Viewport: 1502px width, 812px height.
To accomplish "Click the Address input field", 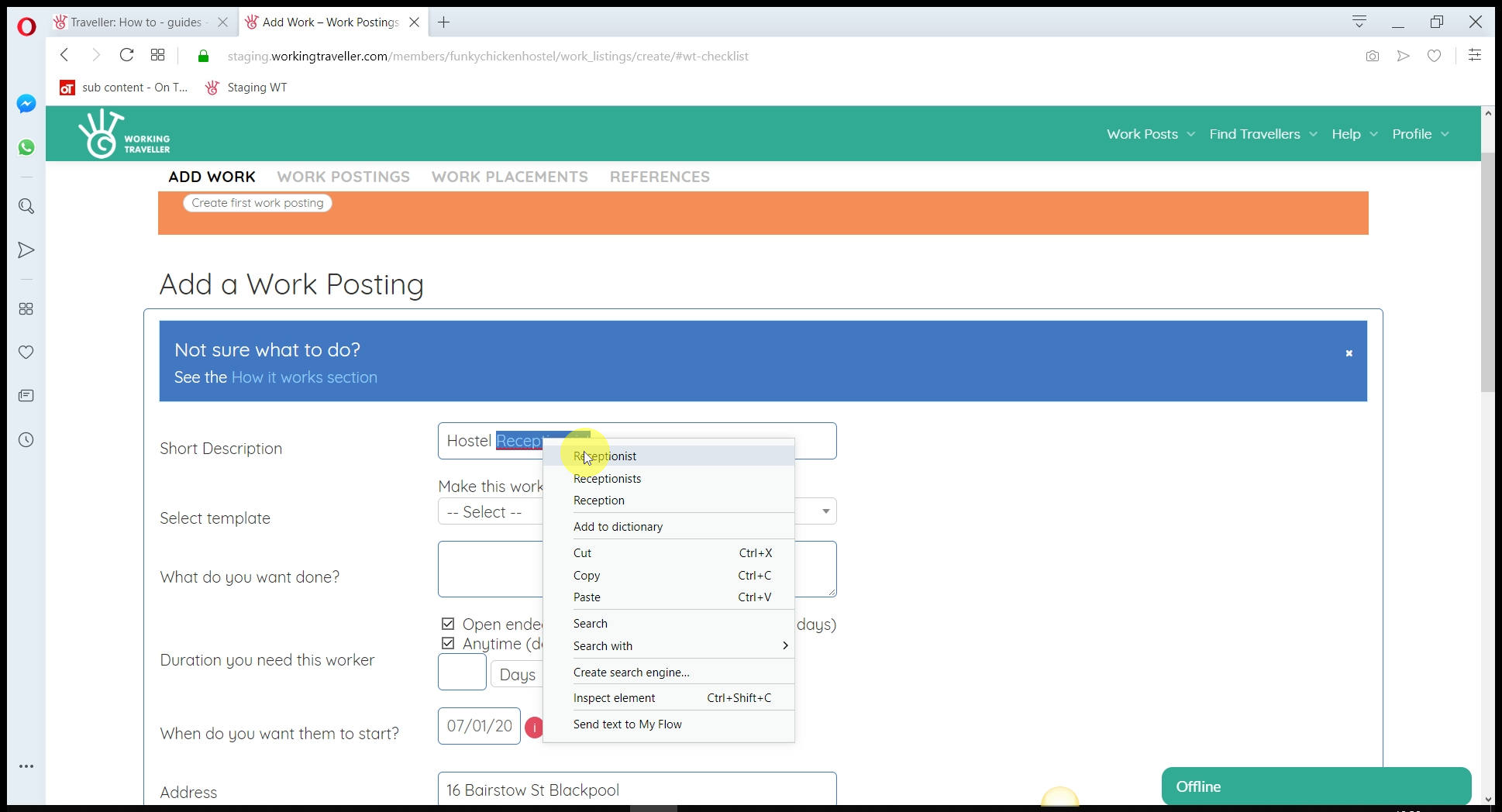I will point(636,790).
